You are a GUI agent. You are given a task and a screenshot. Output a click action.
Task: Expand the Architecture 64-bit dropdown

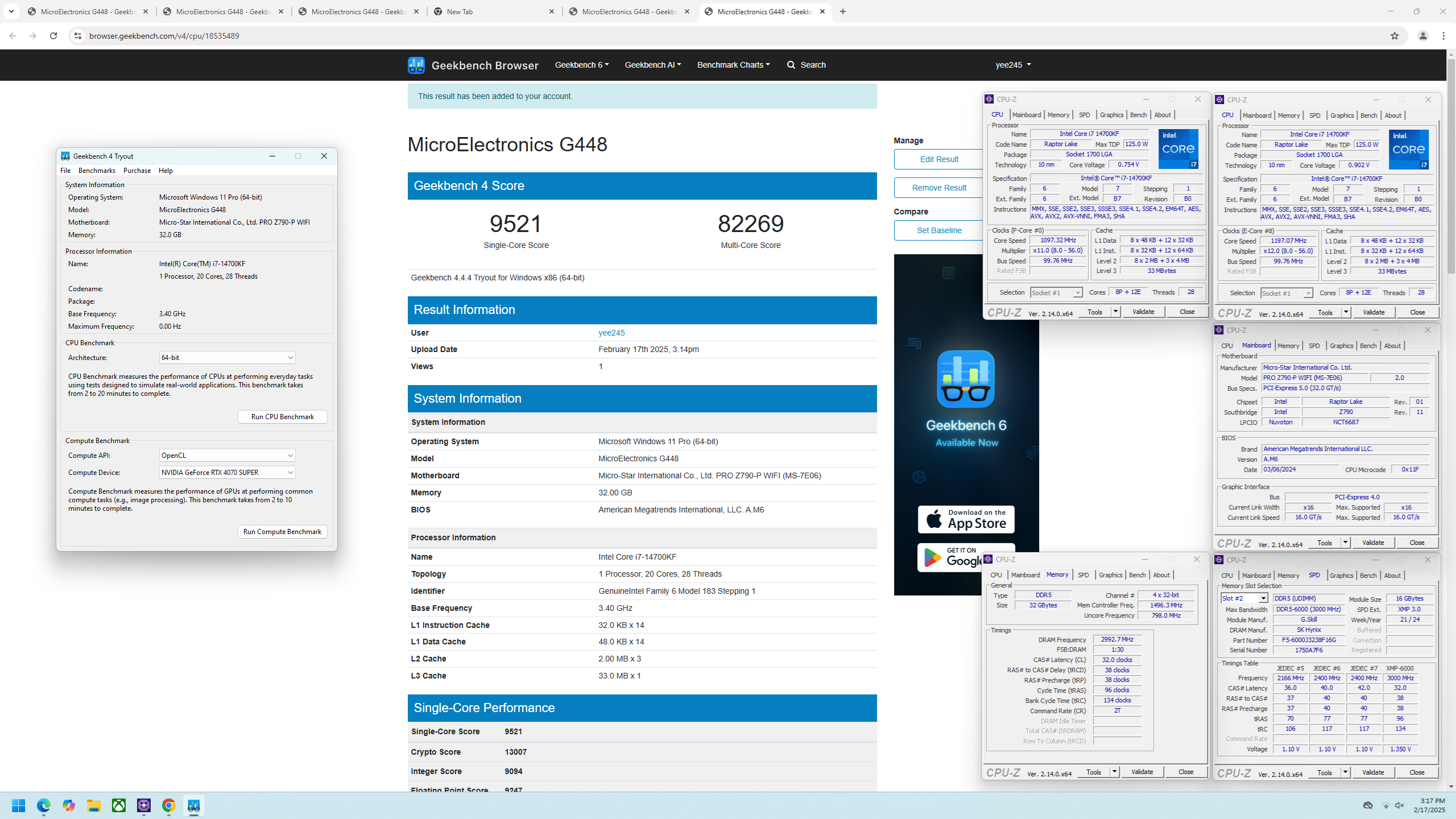[227, 358]
